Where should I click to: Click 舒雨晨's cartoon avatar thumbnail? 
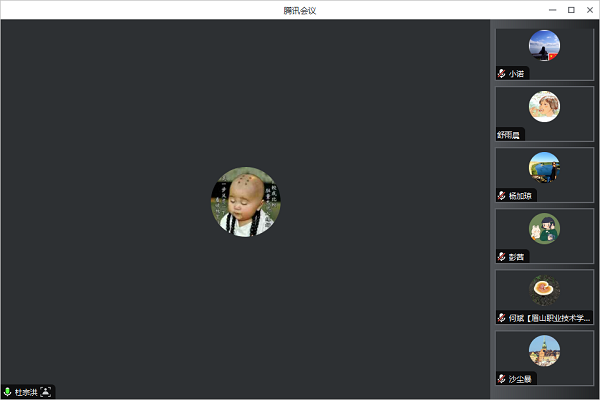pyautogui.click(x=544, y=106)
